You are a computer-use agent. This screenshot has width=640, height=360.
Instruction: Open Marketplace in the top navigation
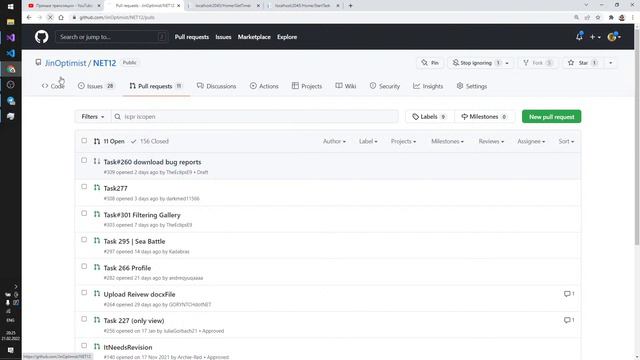(254, 37)
